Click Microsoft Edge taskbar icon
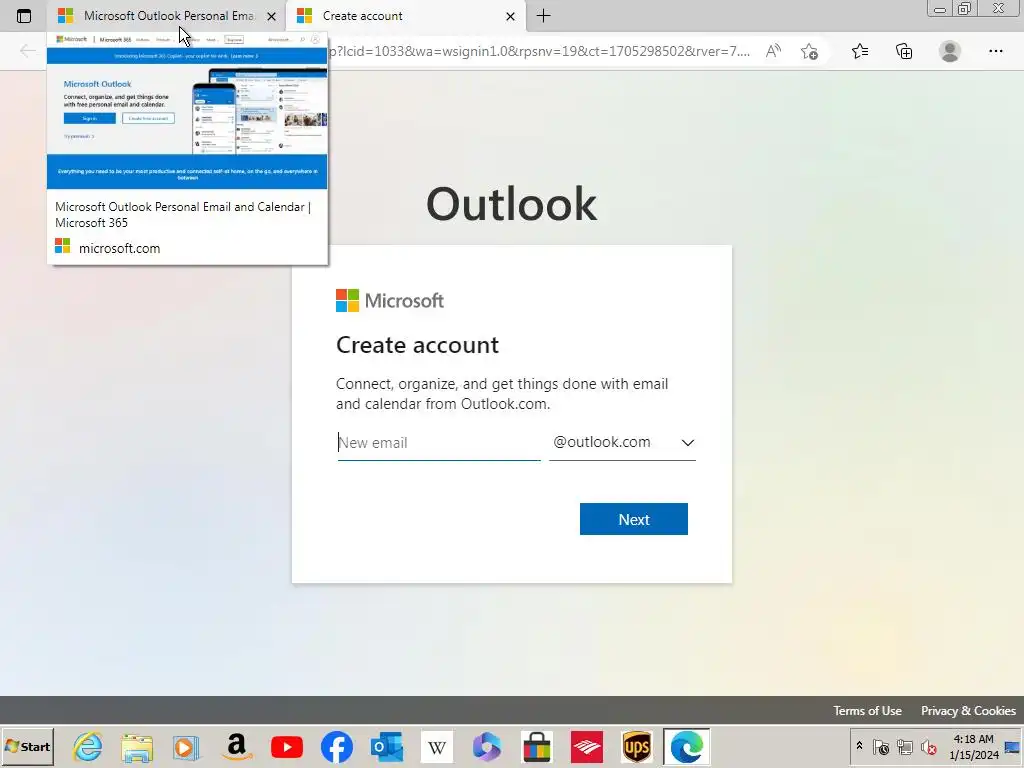1024x768 pixels. pyautogui.click(x=687, y=746)
